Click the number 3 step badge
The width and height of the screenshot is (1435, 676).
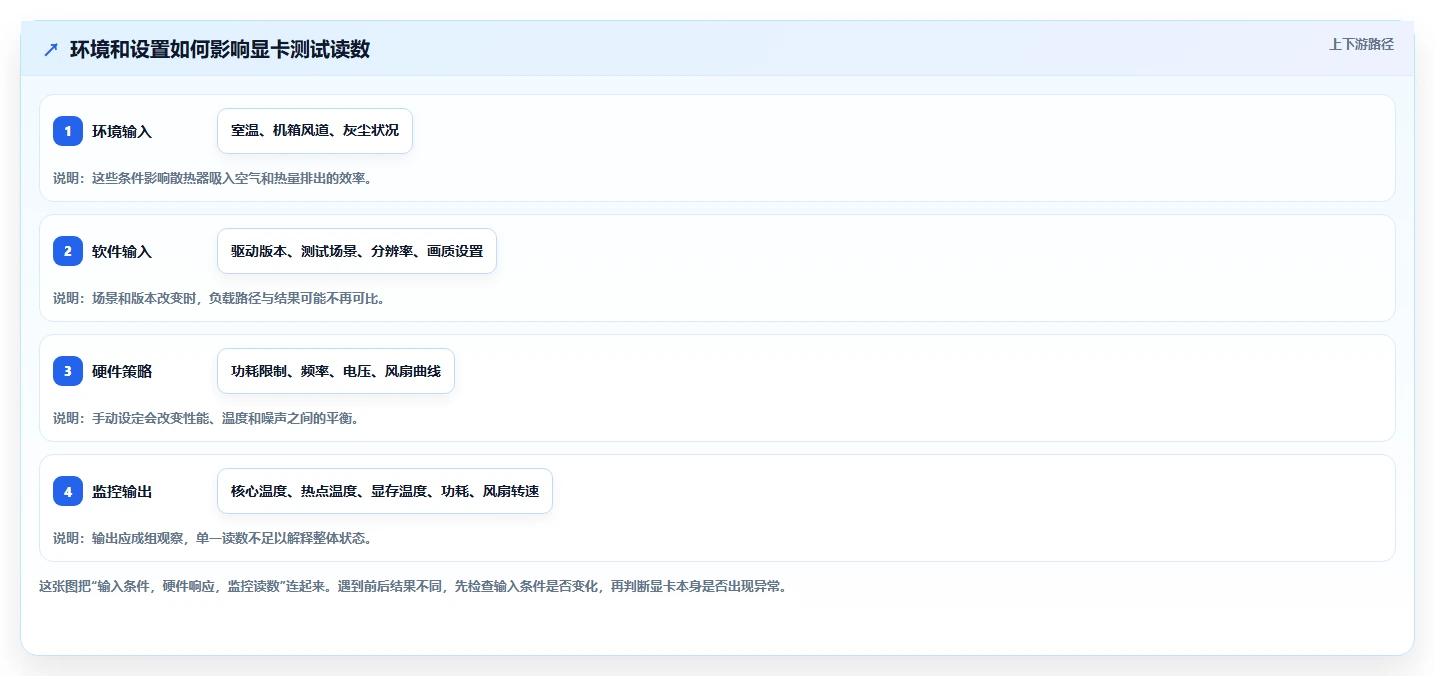pos(68,371)
